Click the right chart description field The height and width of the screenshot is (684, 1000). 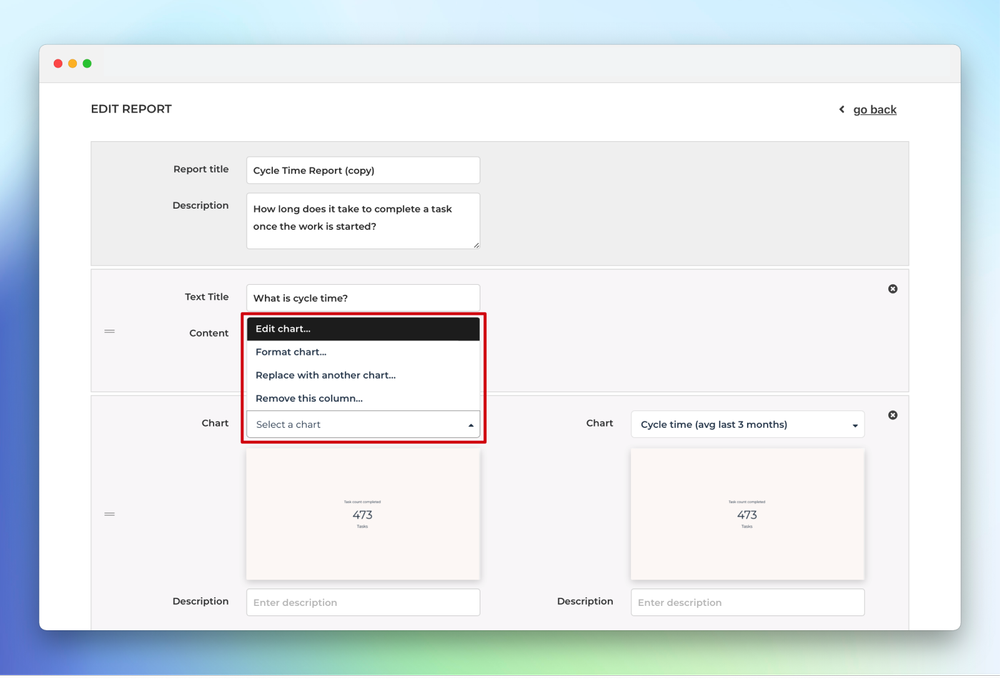pyautogui.click(x=747, y=602)
